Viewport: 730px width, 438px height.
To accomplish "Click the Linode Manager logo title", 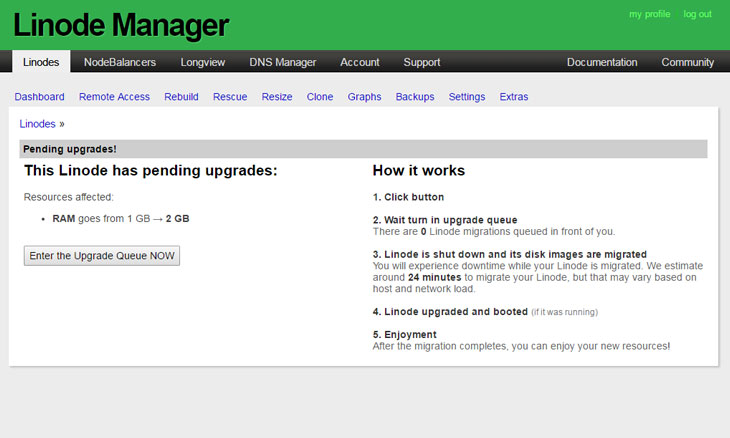I will 121,25.
